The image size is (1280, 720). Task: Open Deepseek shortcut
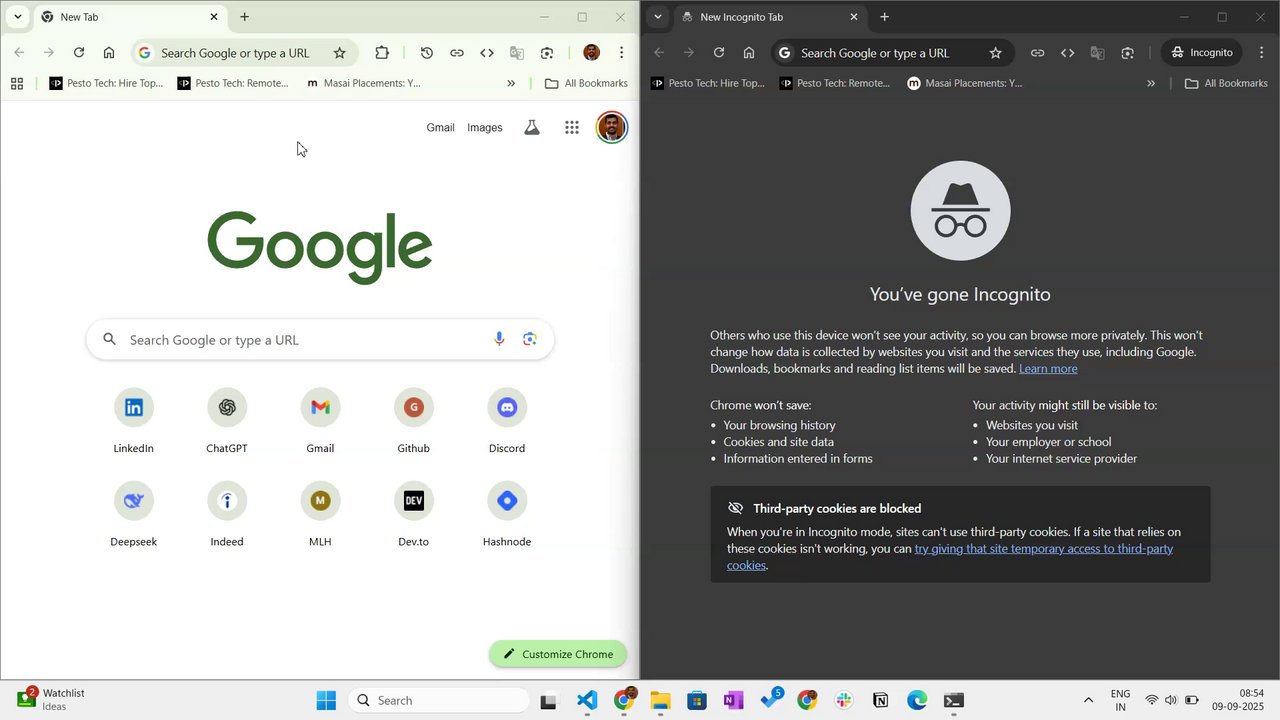(133, 514)
